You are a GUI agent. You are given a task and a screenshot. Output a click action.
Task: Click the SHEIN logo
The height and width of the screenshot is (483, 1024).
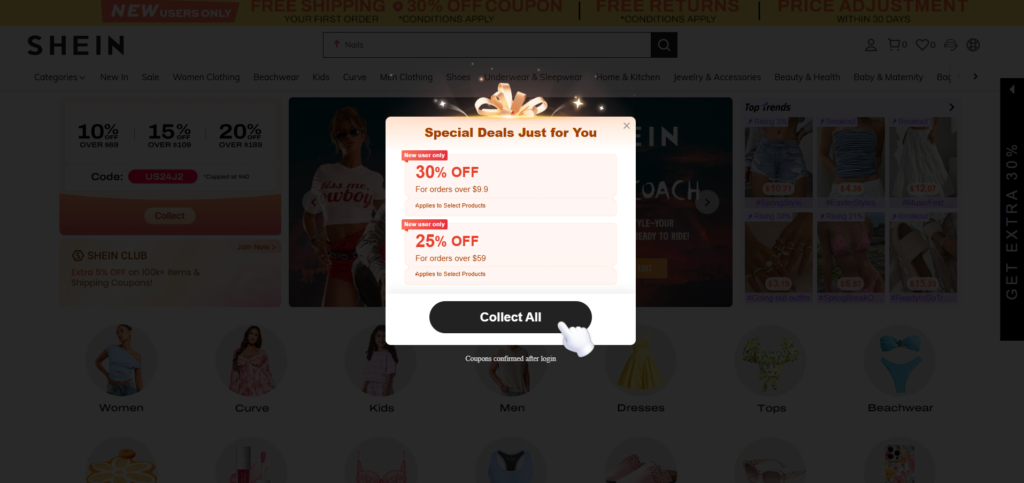[76, 46]
